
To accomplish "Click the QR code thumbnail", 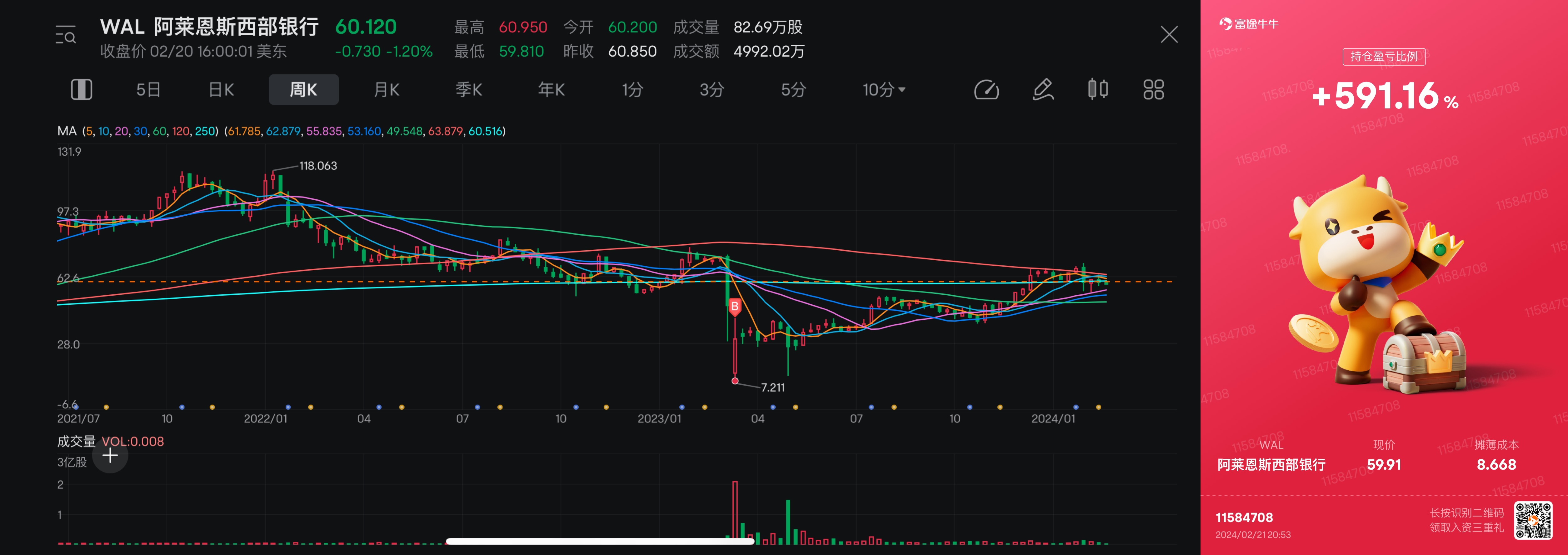I will pyautogui.click(x=1533, y=520).
